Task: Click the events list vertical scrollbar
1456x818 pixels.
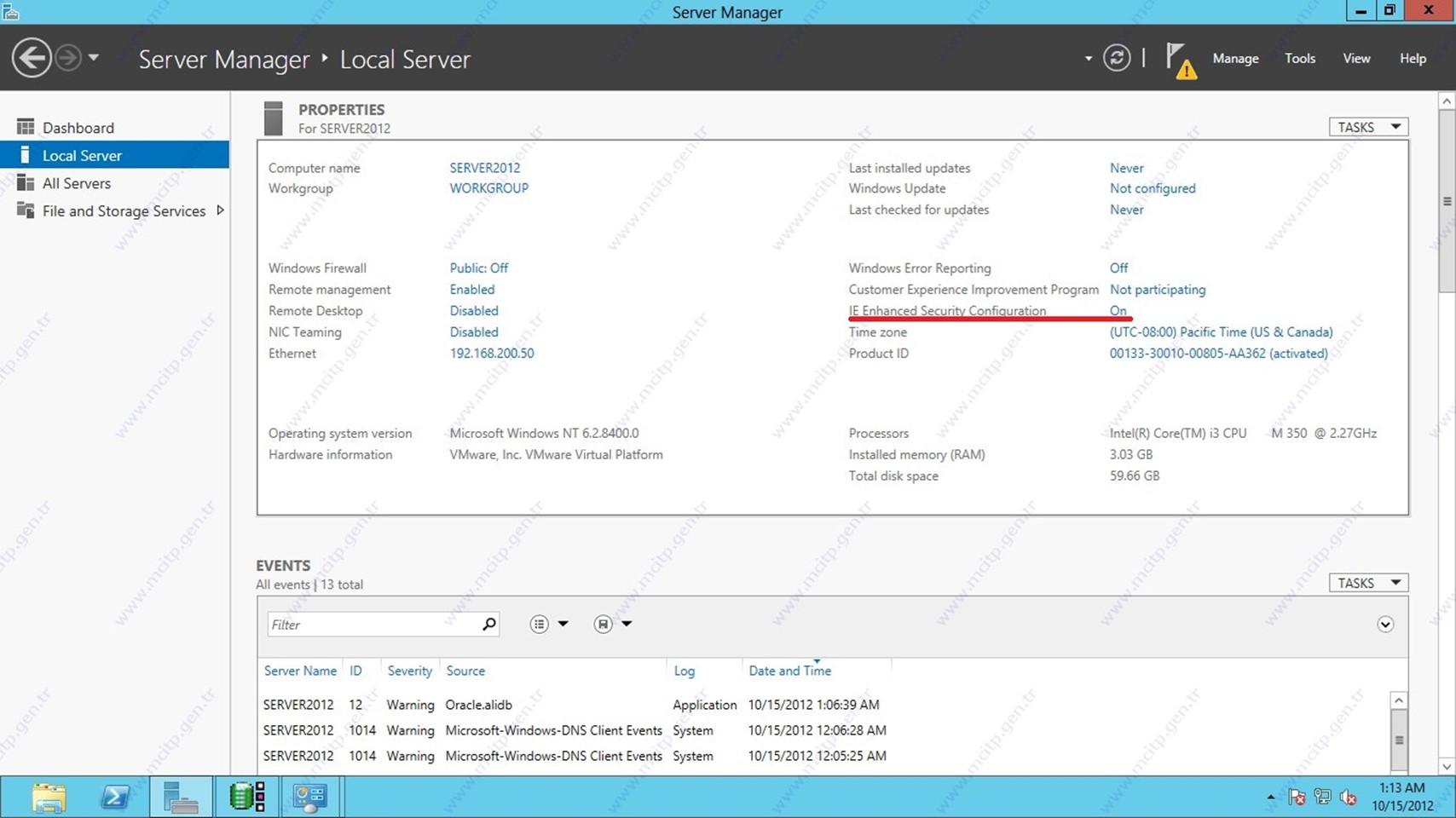Action: [1398, 738]
